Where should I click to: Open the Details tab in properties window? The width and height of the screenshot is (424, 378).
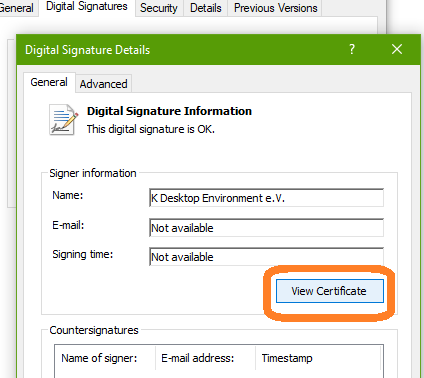pos(205,8)
